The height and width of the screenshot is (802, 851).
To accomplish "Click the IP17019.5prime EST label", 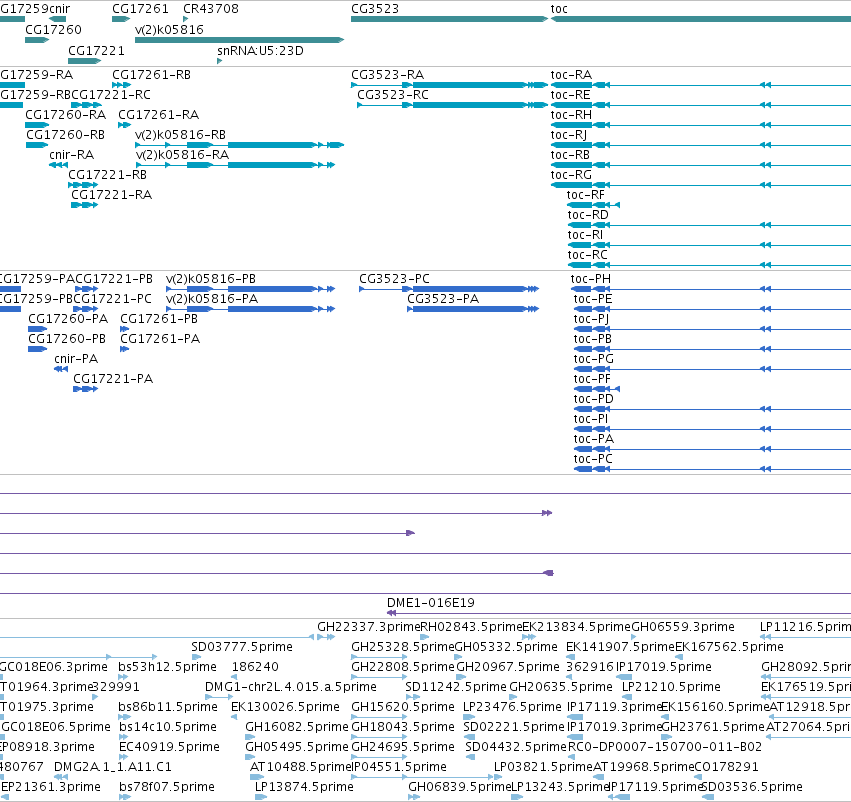I will click(664, 666).
